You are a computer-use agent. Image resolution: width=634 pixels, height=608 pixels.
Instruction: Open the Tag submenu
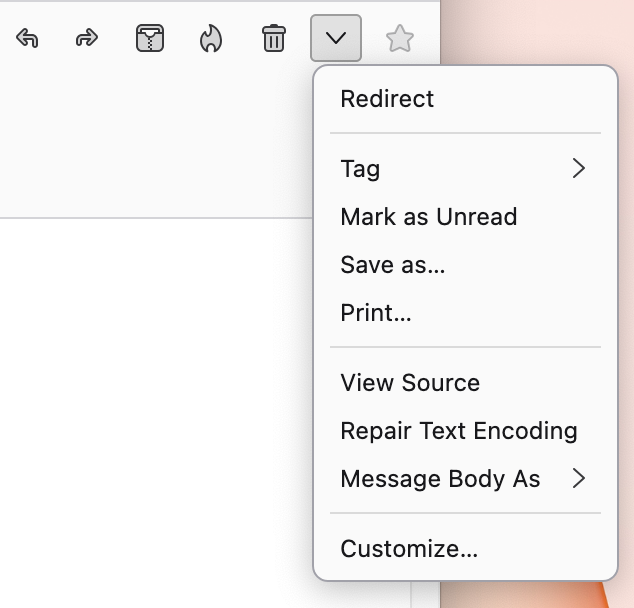pos(465,169)
